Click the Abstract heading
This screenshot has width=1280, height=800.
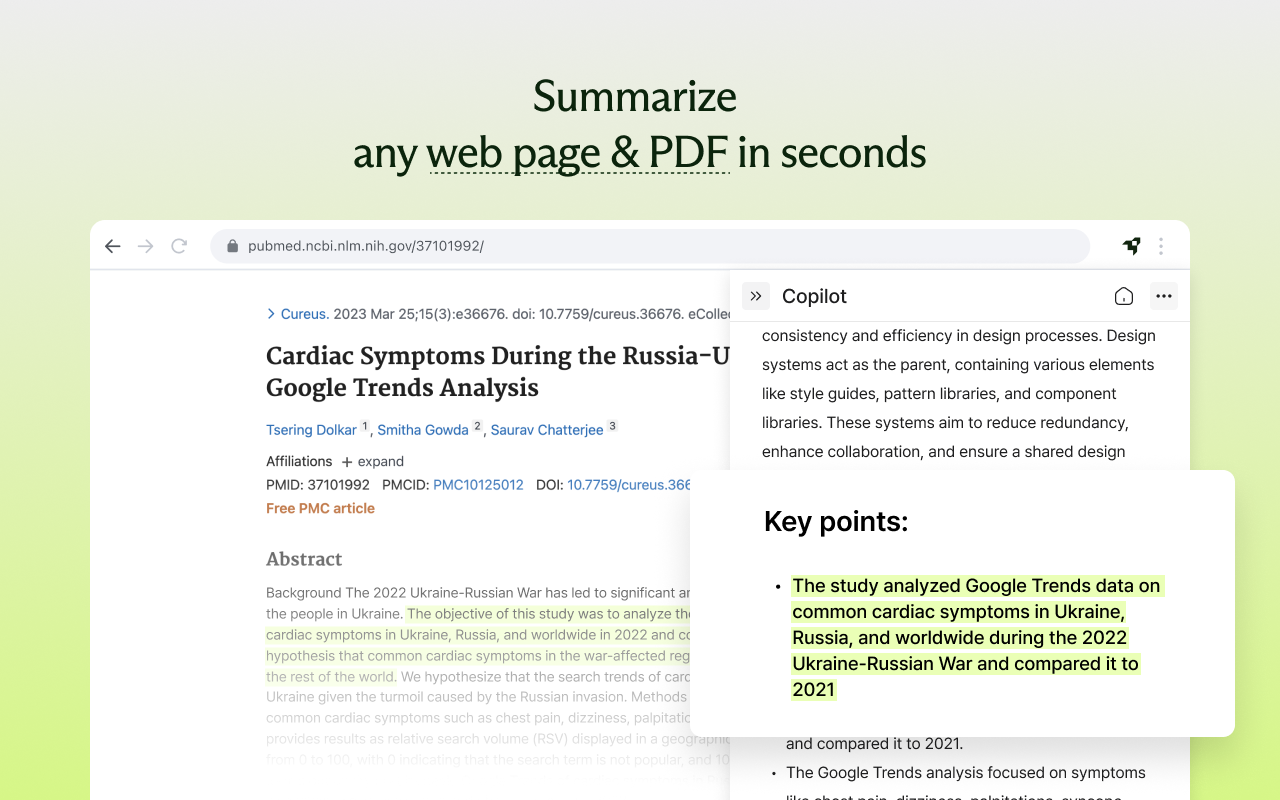click(x=304, y=559)
